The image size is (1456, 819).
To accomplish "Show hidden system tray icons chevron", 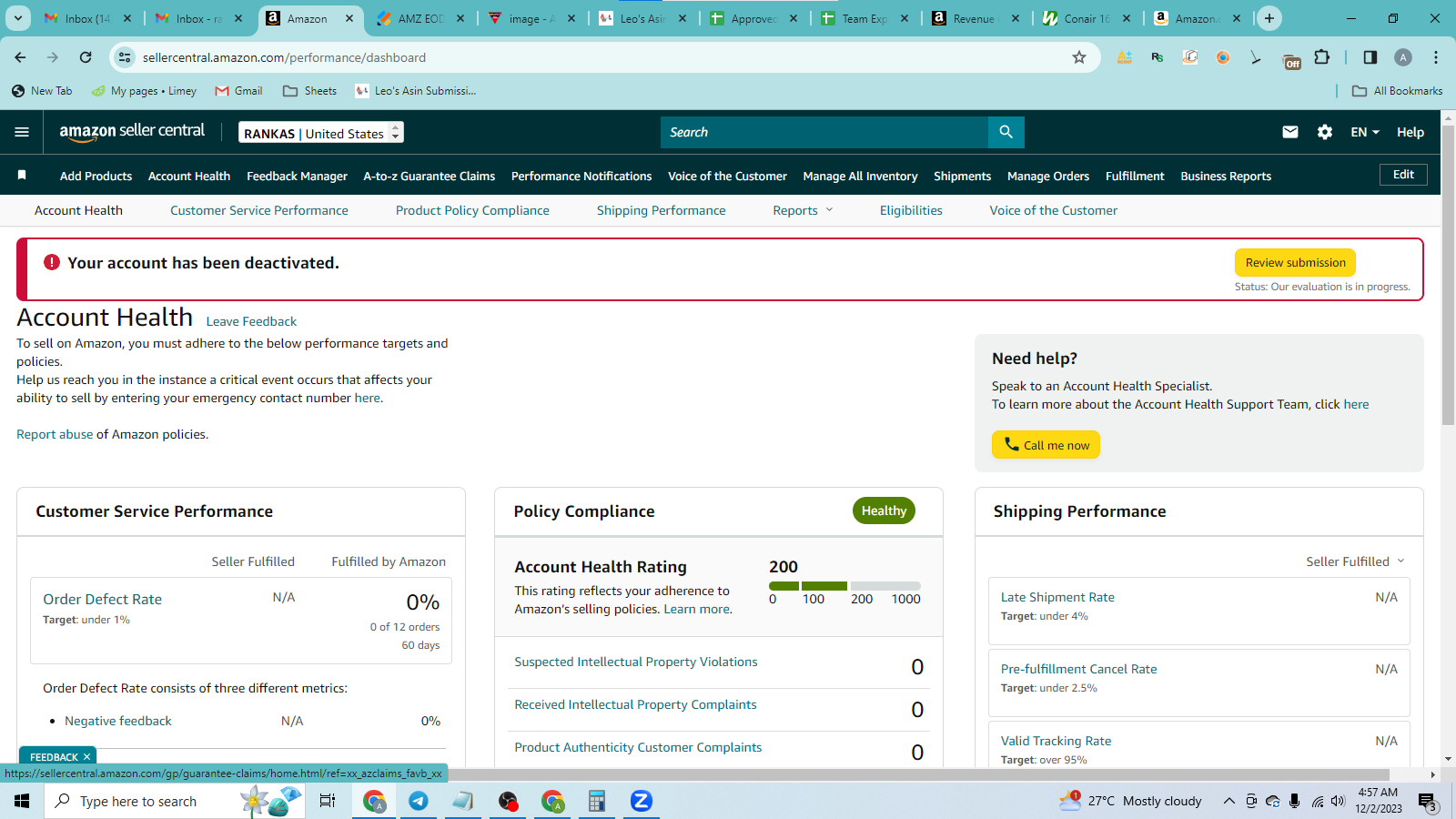I will coord(1228,801).
